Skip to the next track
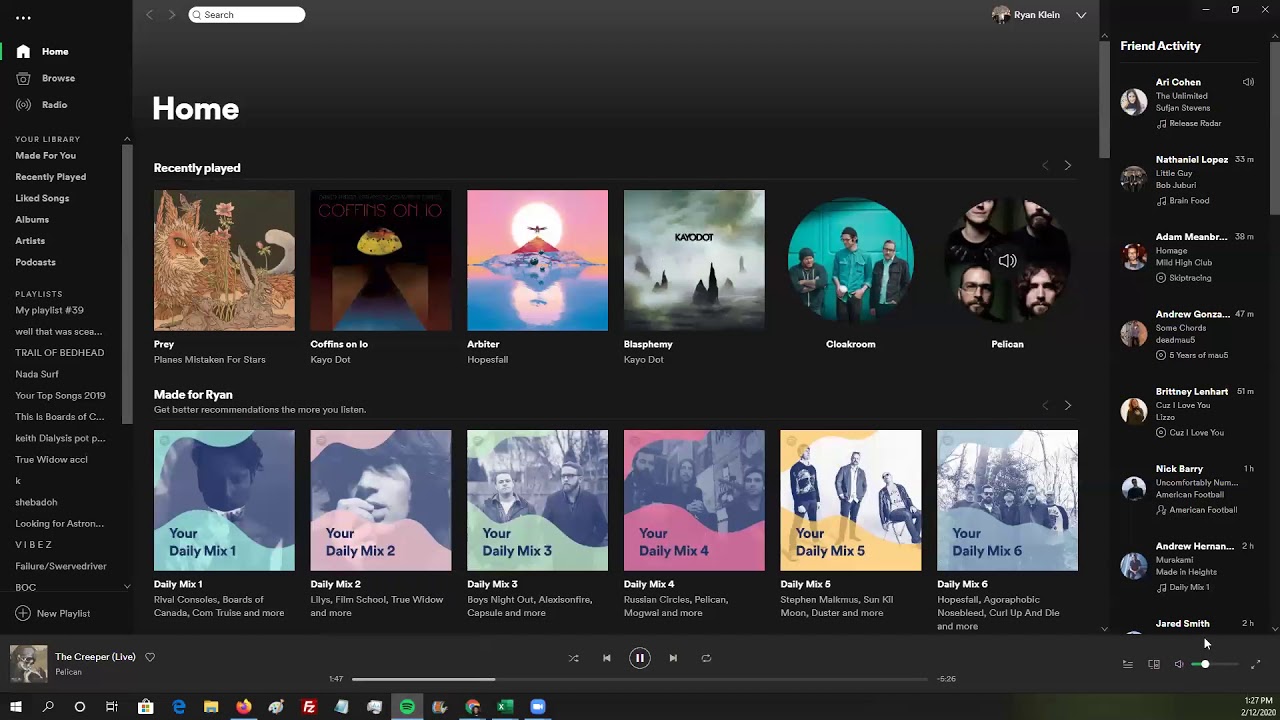 673,658
